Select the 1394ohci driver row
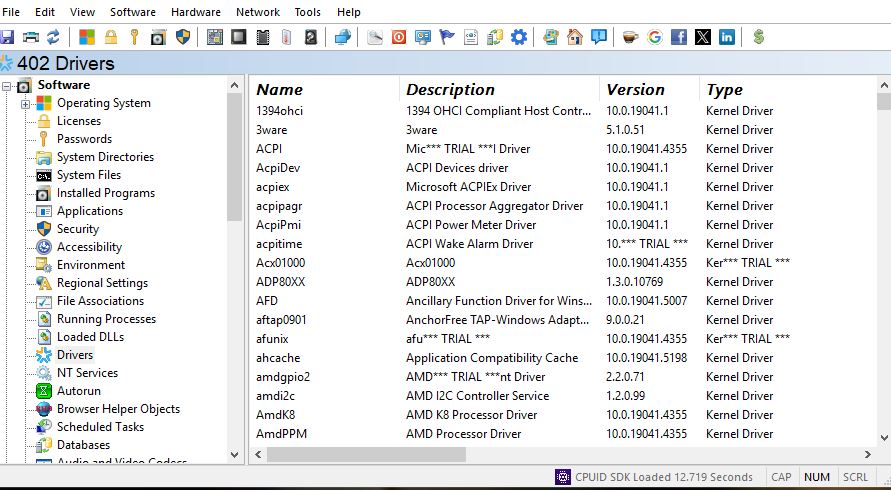The width and height of the screenshot is (891, 490). tap(563, 111)
